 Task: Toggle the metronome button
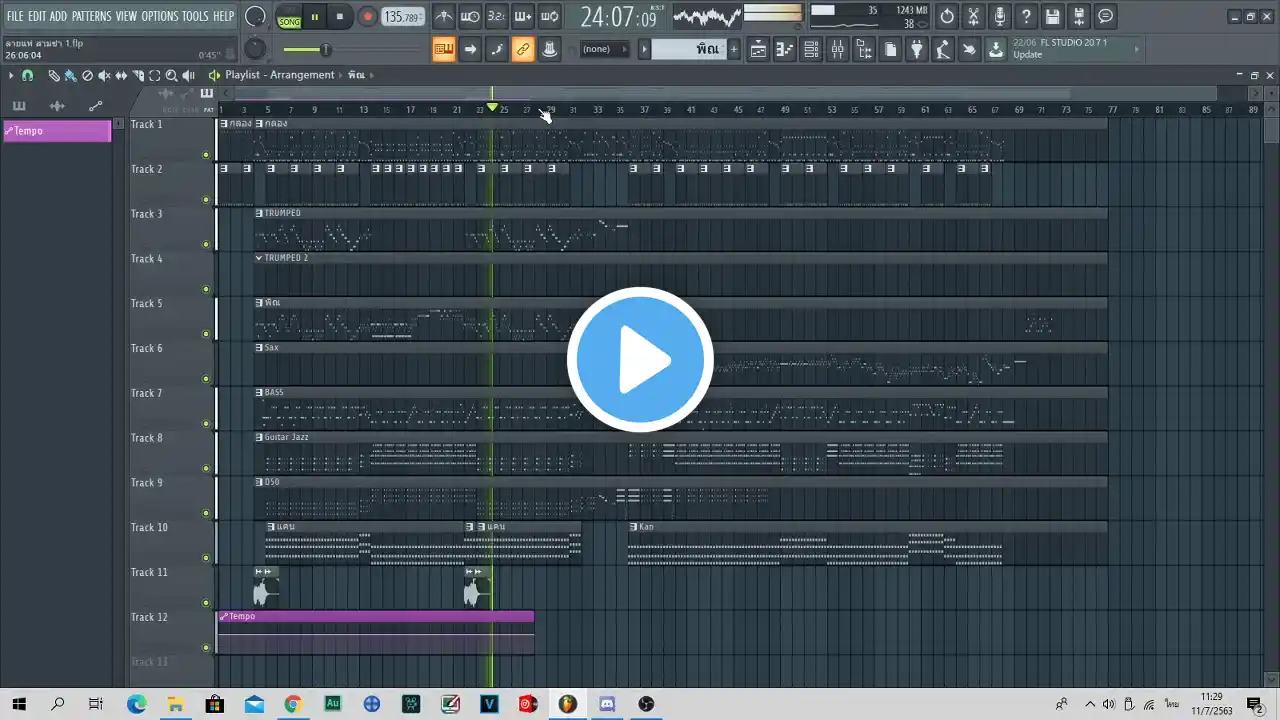click(444, 16)
